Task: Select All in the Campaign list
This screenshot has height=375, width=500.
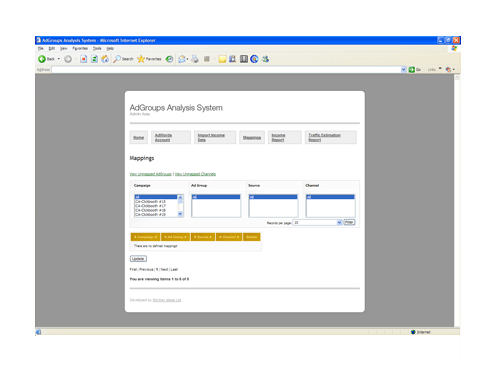Action: (156, 197)
